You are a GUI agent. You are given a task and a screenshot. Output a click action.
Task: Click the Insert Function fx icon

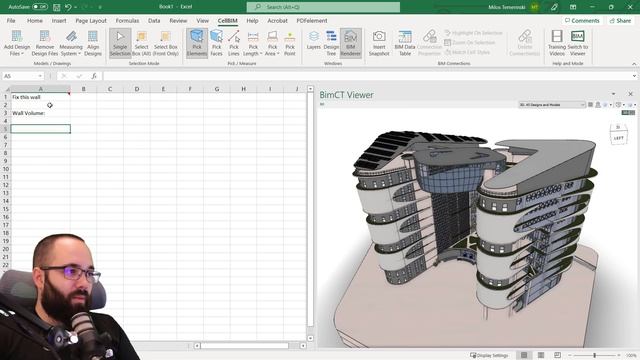point(94,76)
